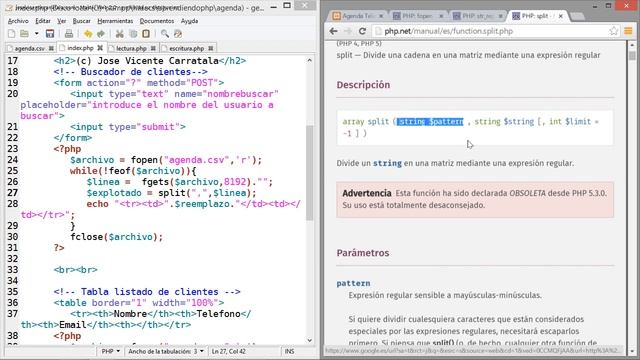Image resolution: width=640 pixels, height=360 pixels.
Task: Close the index.php tab
Action: click(100, 48)
